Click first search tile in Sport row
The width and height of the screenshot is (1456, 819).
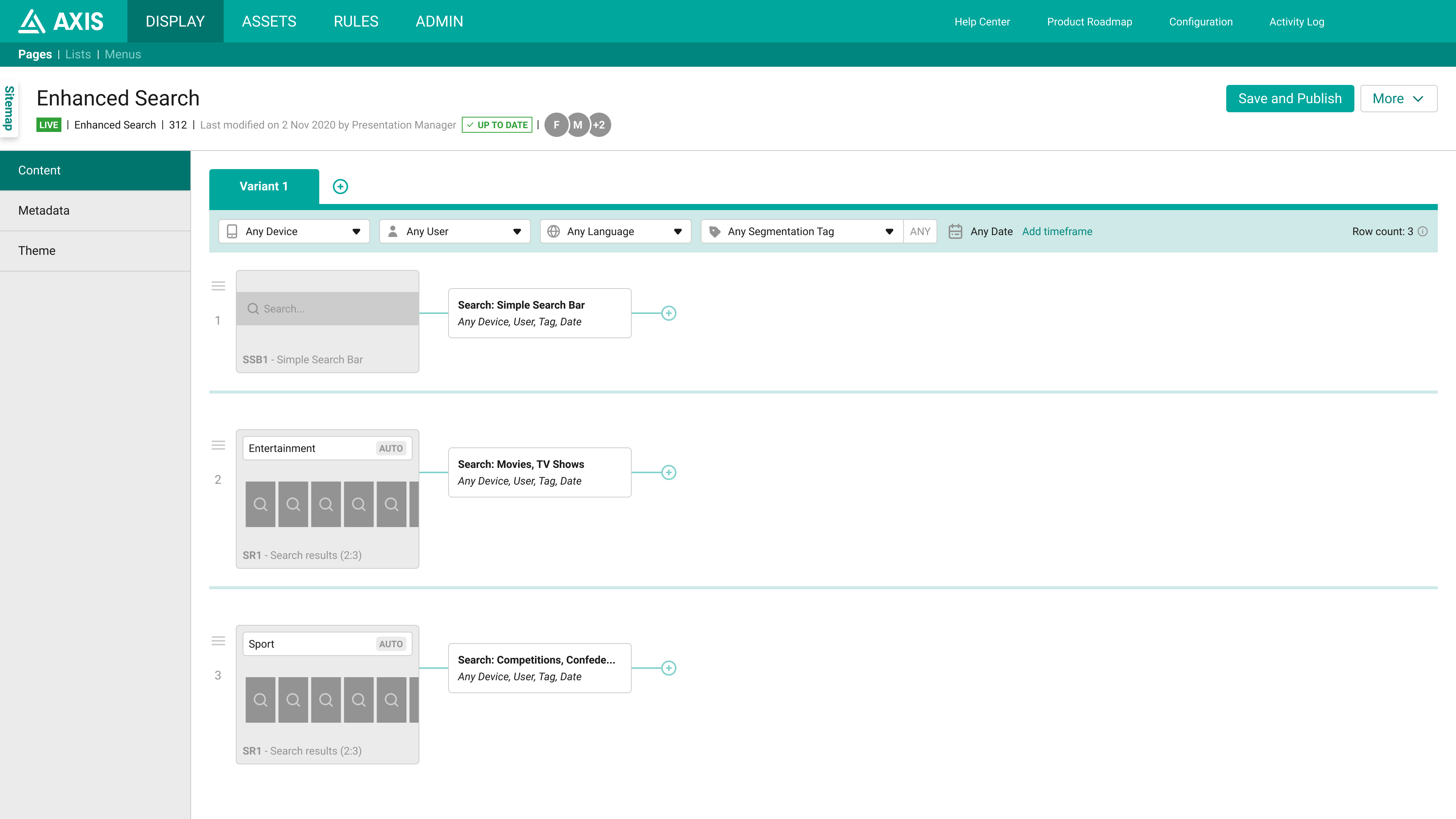tap(260, 700)
